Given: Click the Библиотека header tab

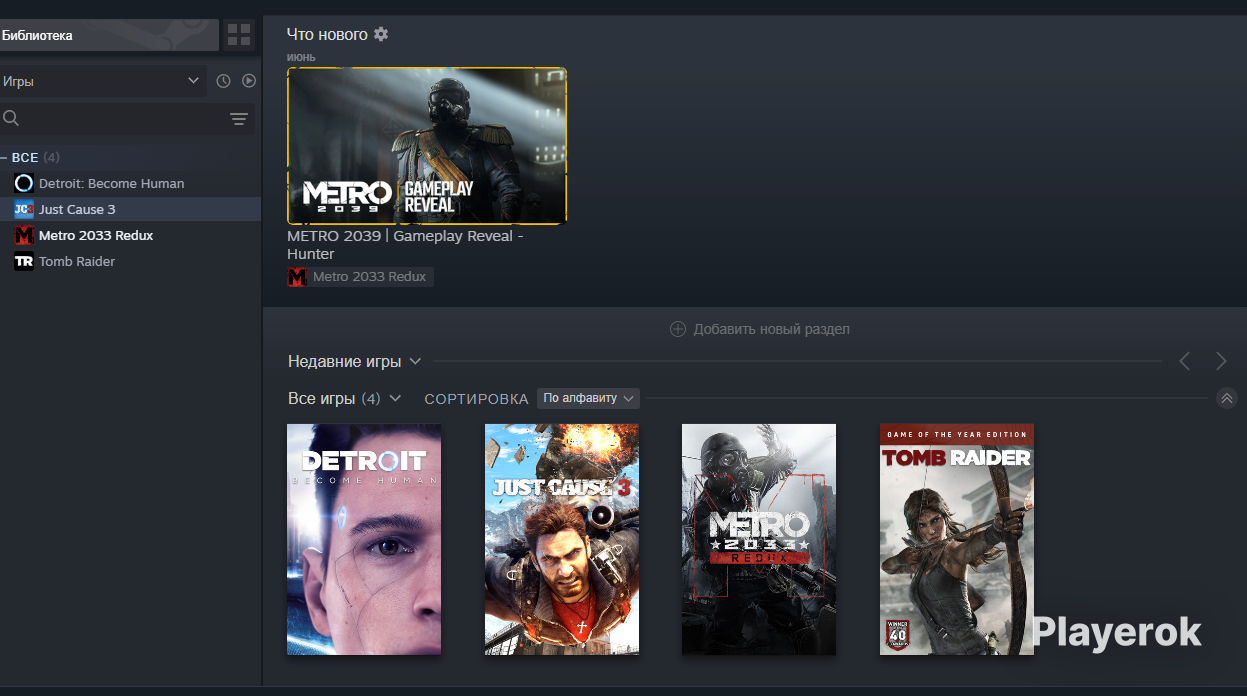Looking at the screenshot, I should tap(109, 35).
